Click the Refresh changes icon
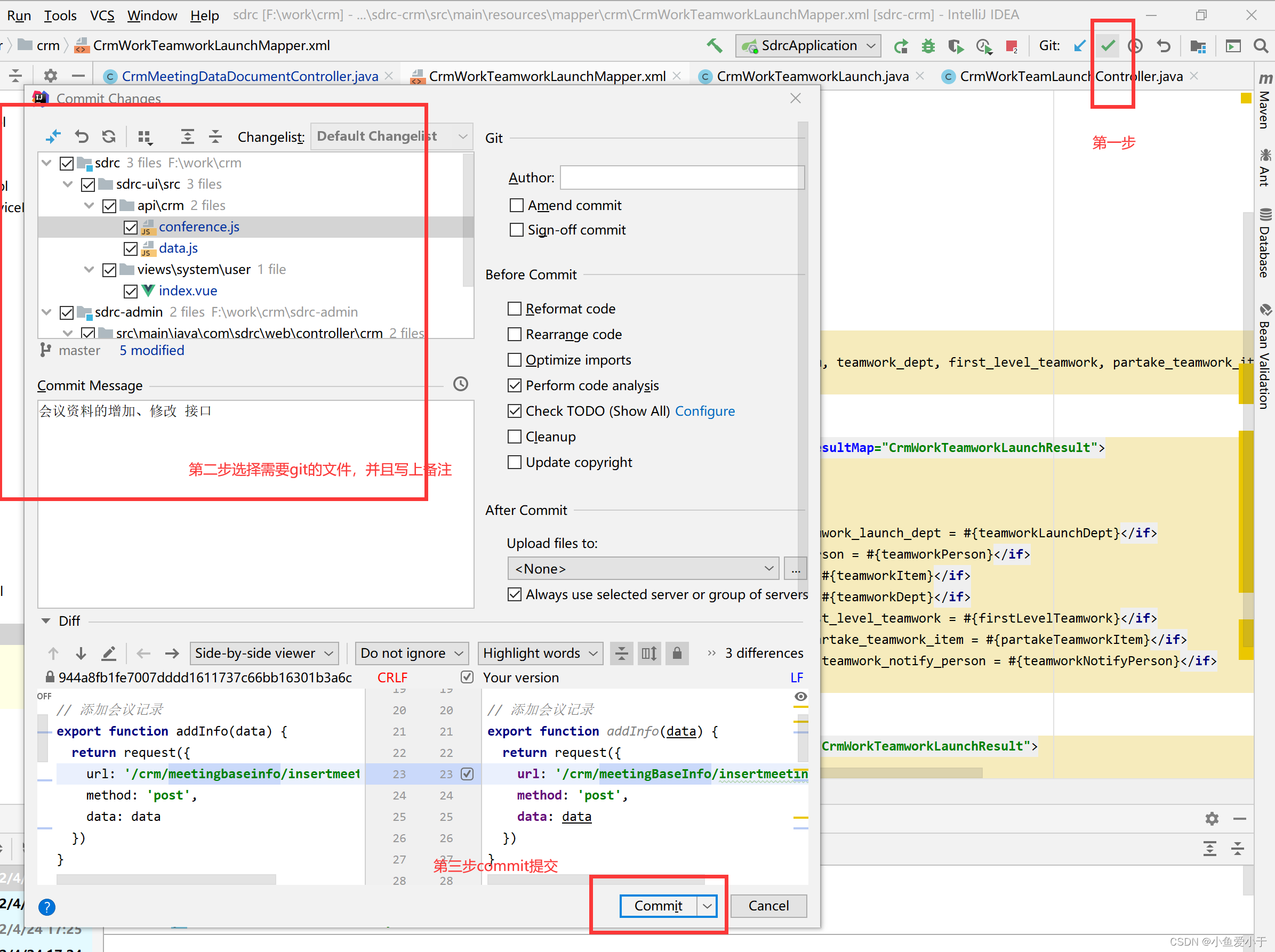Image resolution: width=1275 pixels, height=952 pixels. [x=109, y=137]
